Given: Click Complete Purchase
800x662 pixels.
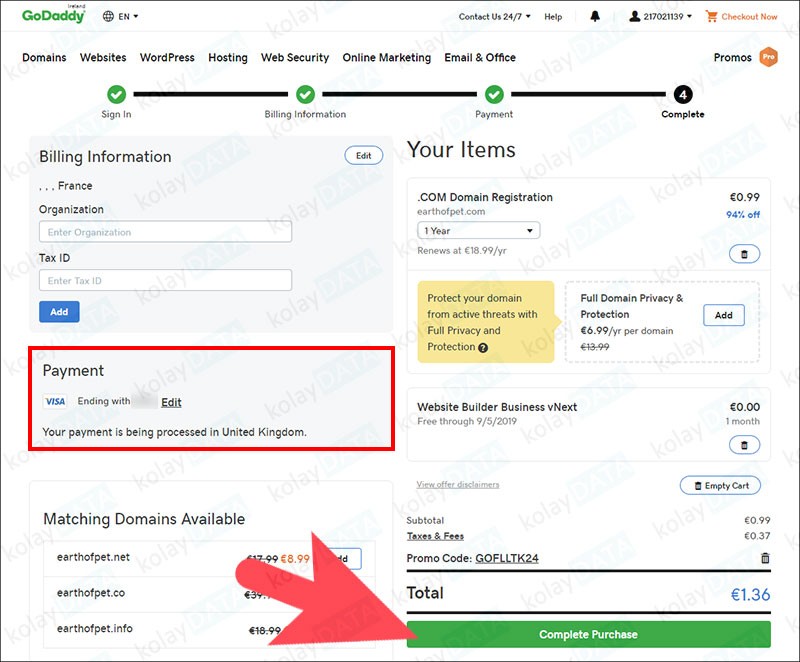Looking at the screenshot, I should [x=588, y=634].
